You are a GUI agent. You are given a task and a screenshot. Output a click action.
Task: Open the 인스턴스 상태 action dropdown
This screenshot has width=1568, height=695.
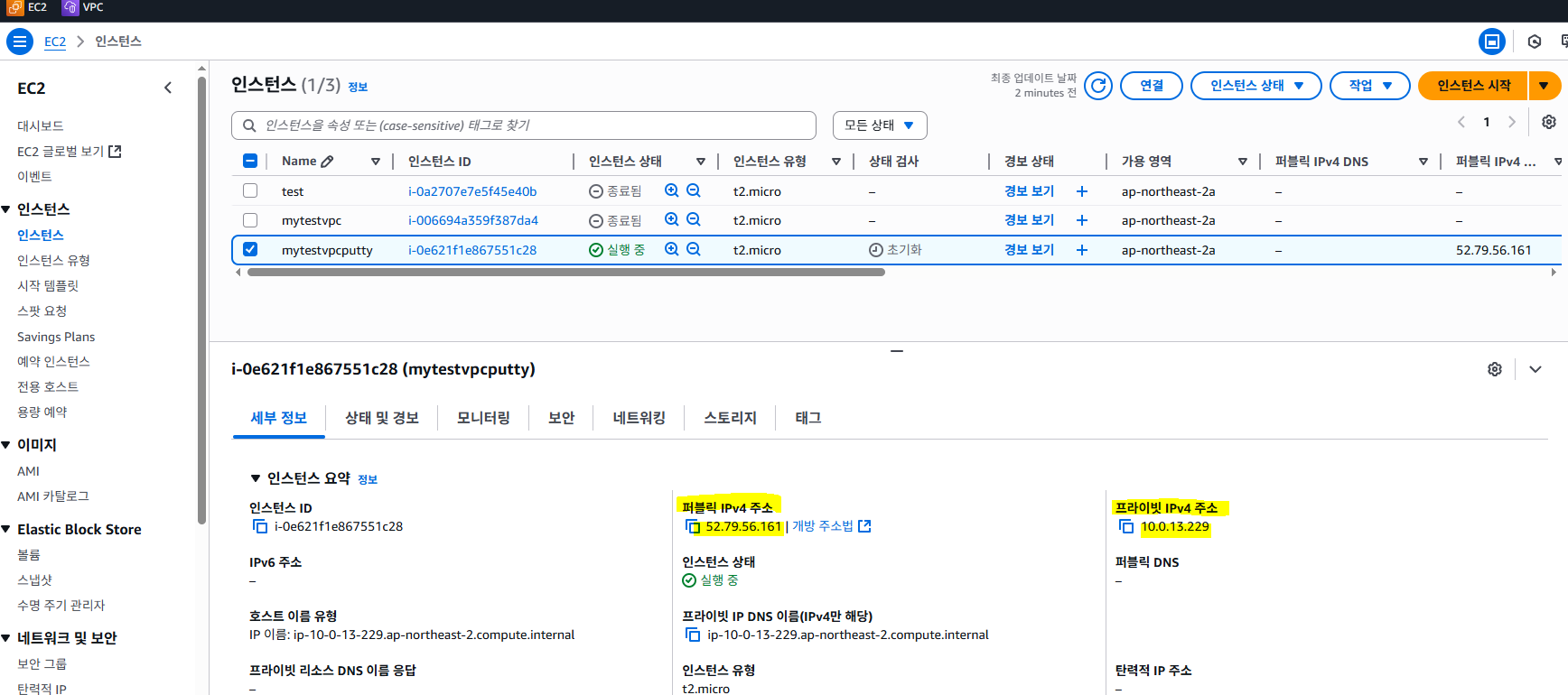(1256, 86)
